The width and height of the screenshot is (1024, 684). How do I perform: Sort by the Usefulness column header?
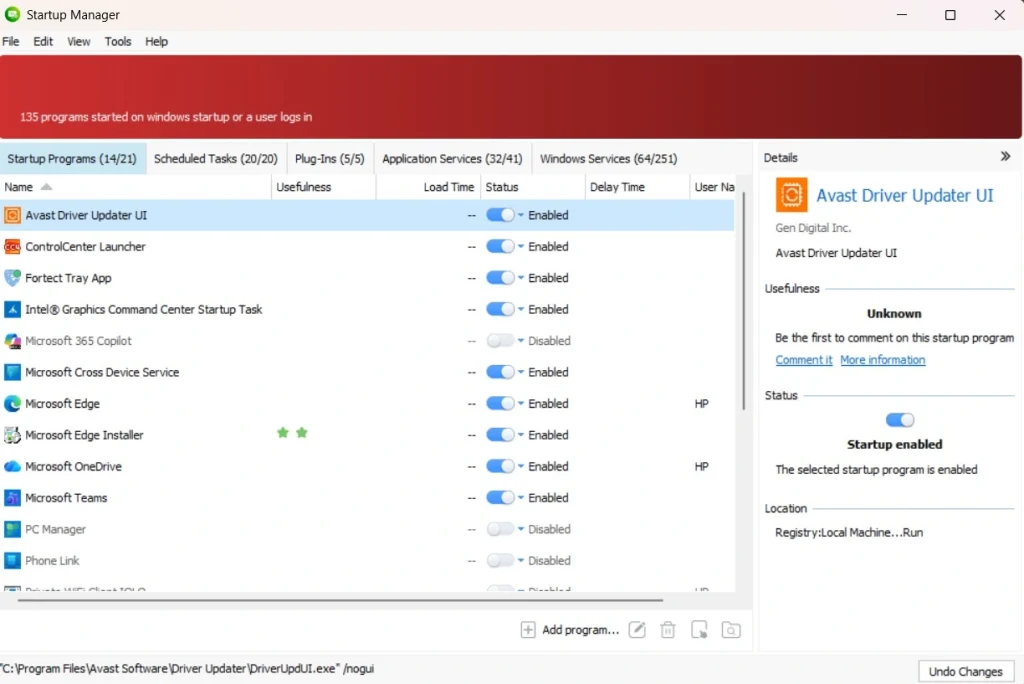coord(323,187)
